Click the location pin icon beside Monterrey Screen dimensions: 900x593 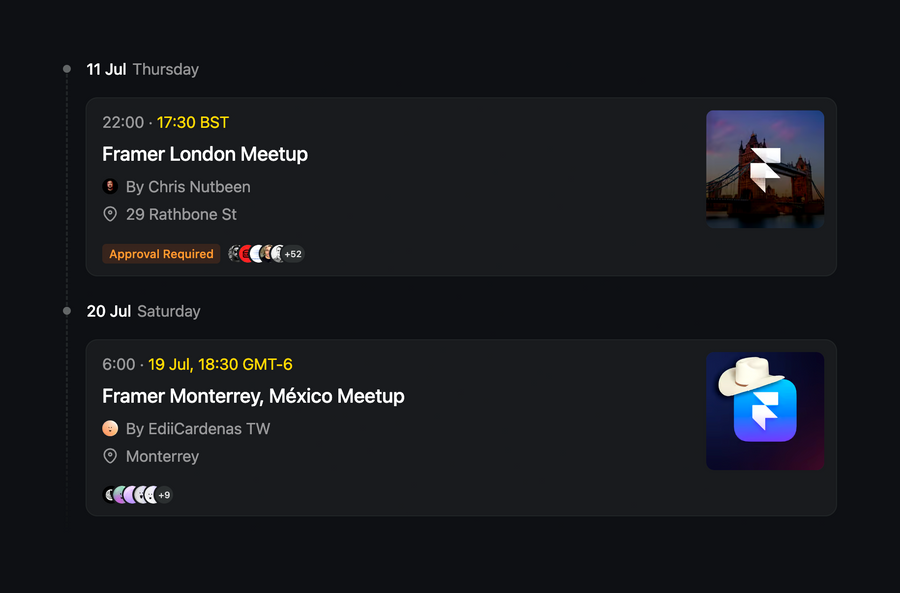pyautogui.click(x=110, y=456)
